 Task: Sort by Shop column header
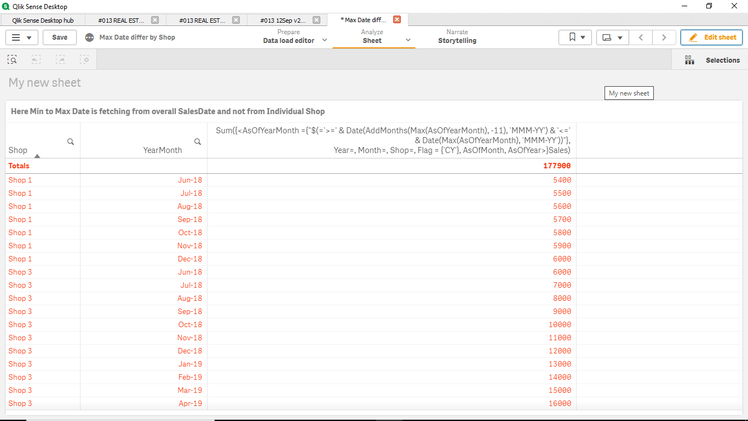[18, 150]
